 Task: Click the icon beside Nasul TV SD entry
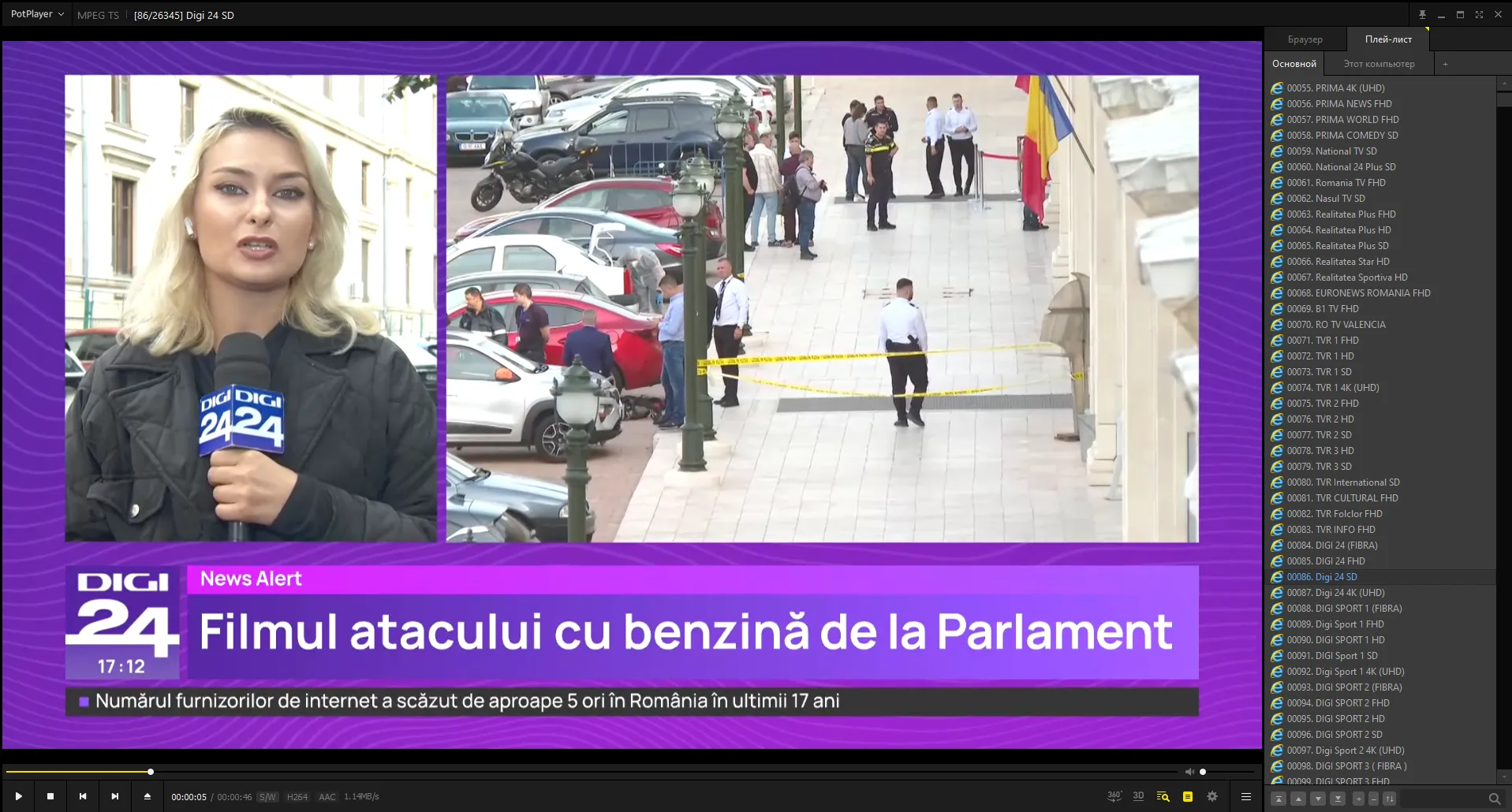(x=1277, y=199)
